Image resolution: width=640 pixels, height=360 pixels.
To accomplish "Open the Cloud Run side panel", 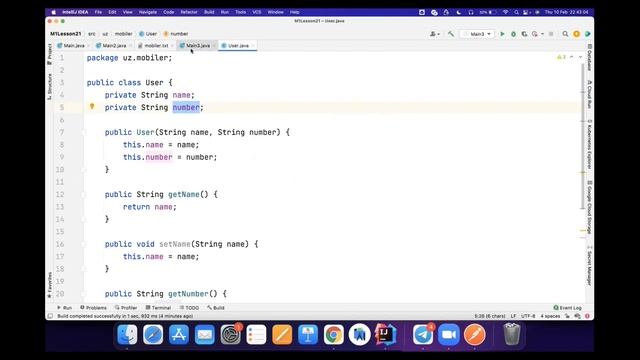I will pyautogui.click(x=589, y=94).
